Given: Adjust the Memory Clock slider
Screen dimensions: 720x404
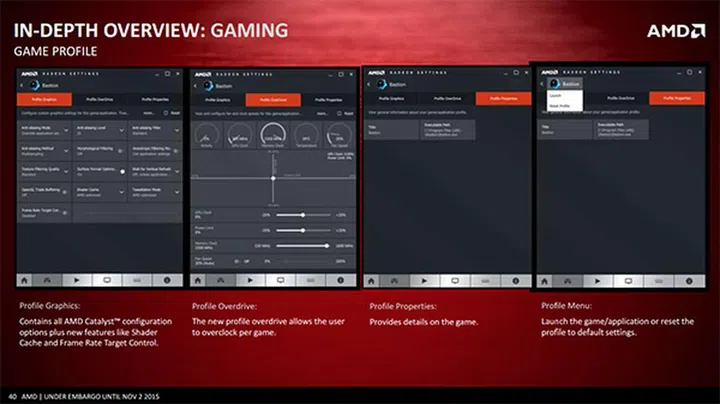Looking at the screenshot, I should click(x=303, y=246).
